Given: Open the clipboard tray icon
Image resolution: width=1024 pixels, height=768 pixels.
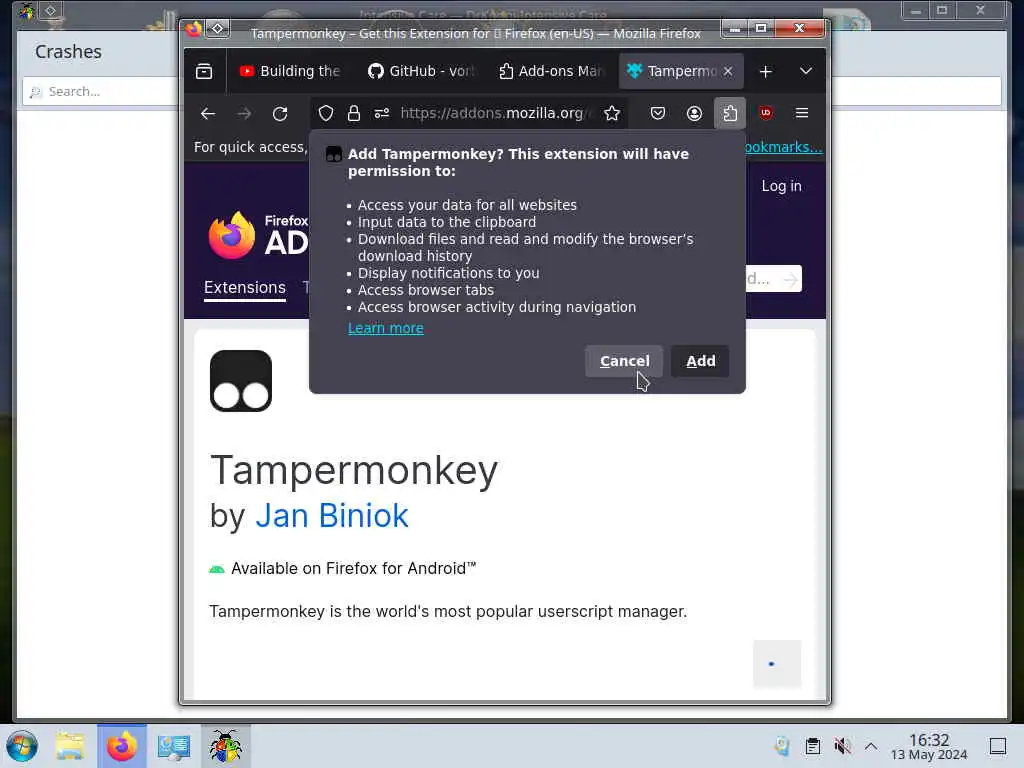Looking at the screenshot, I should 812,746.
